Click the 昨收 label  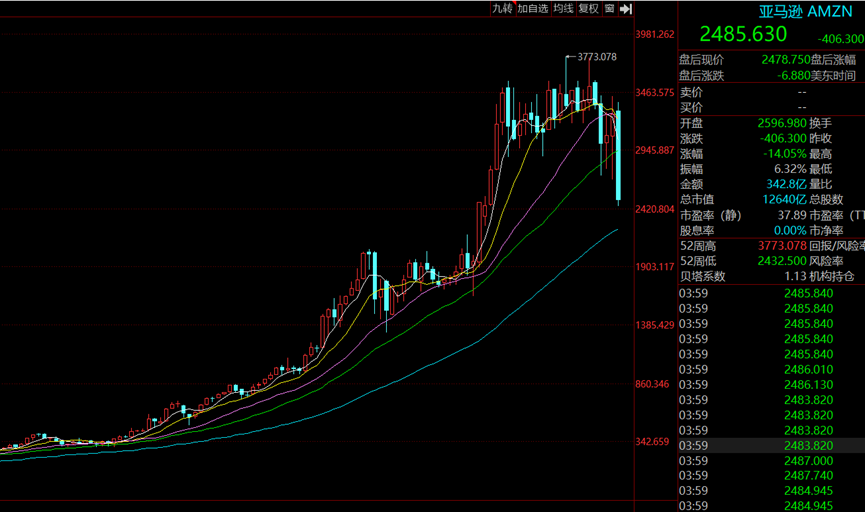coord(820,138)
